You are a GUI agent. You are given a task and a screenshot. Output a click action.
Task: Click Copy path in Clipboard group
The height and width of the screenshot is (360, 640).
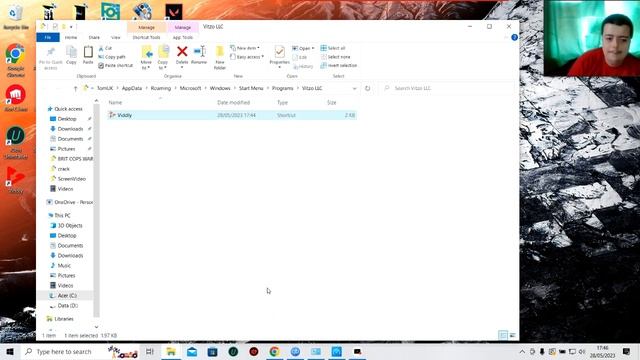(112, 57)
